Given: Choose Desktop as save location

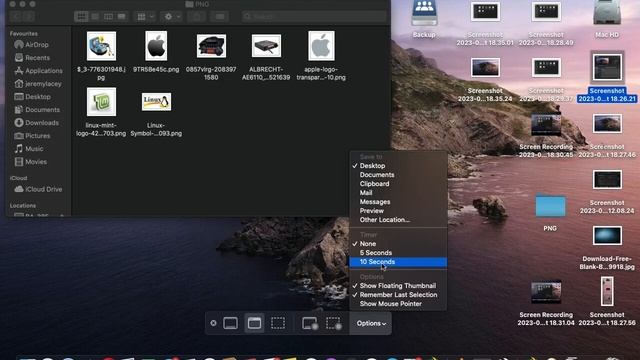Looking at the screenshot, I should tap(398, 166).
